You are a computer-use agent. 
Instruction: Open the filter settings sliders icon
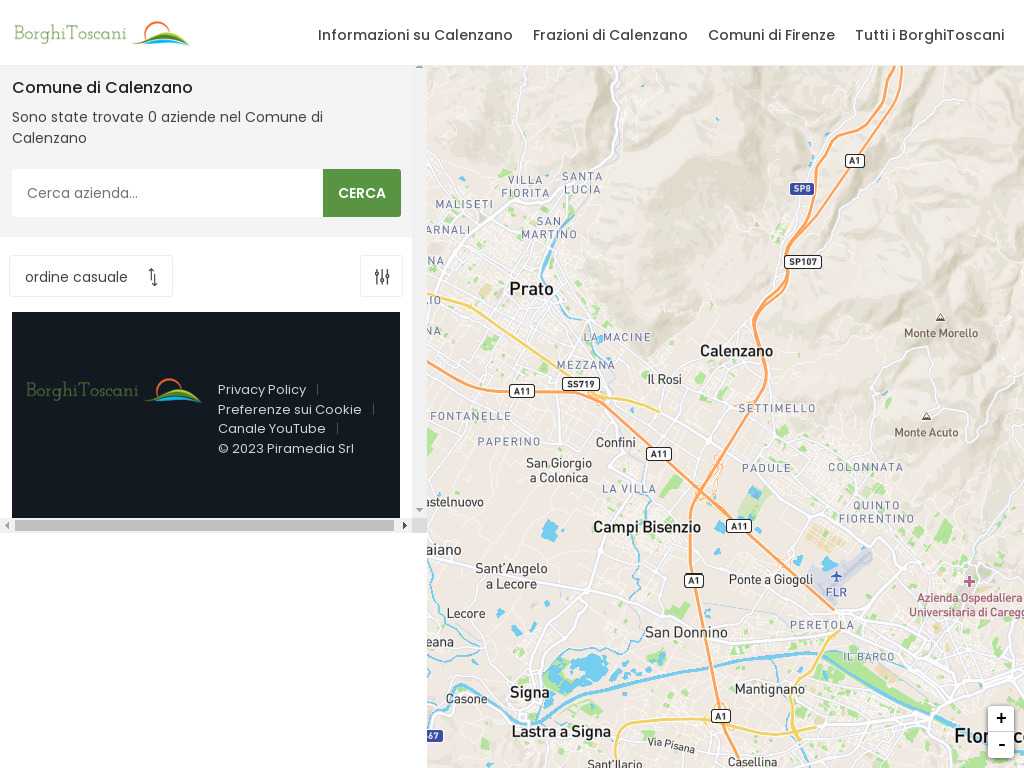pos(382,277)
